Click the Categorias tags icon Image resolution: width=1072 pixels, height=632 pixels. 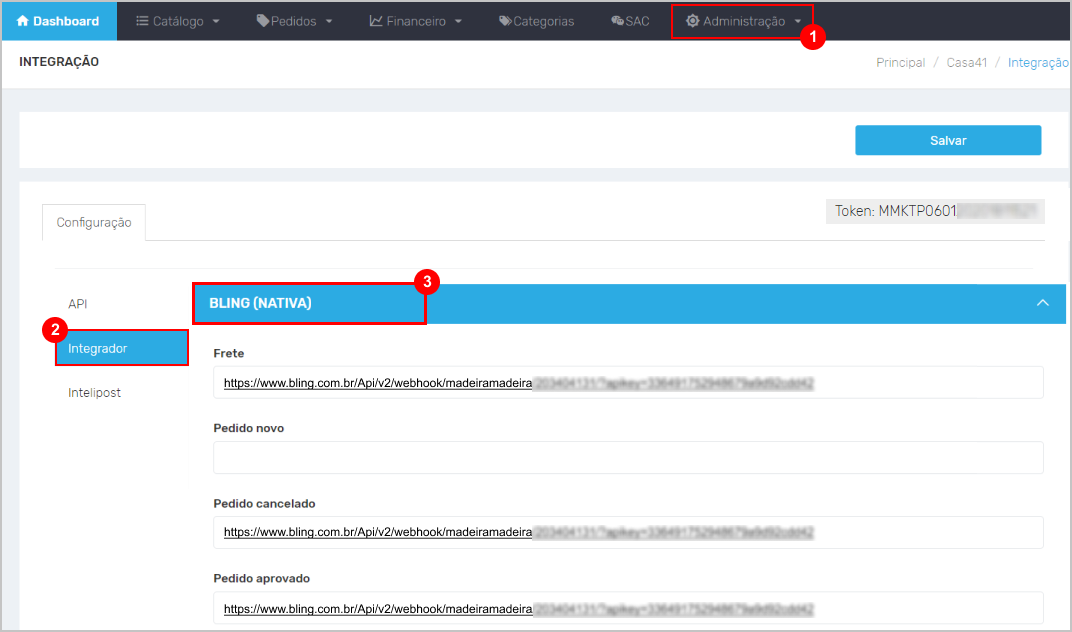[x=505, y=21]
